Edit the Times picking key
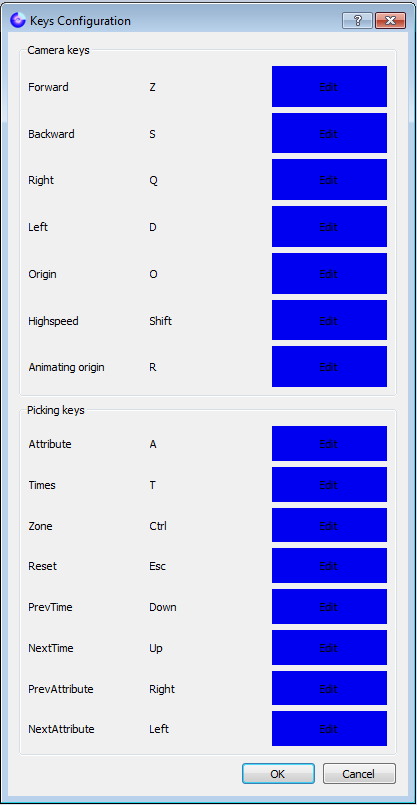 [x=329, y=485]
